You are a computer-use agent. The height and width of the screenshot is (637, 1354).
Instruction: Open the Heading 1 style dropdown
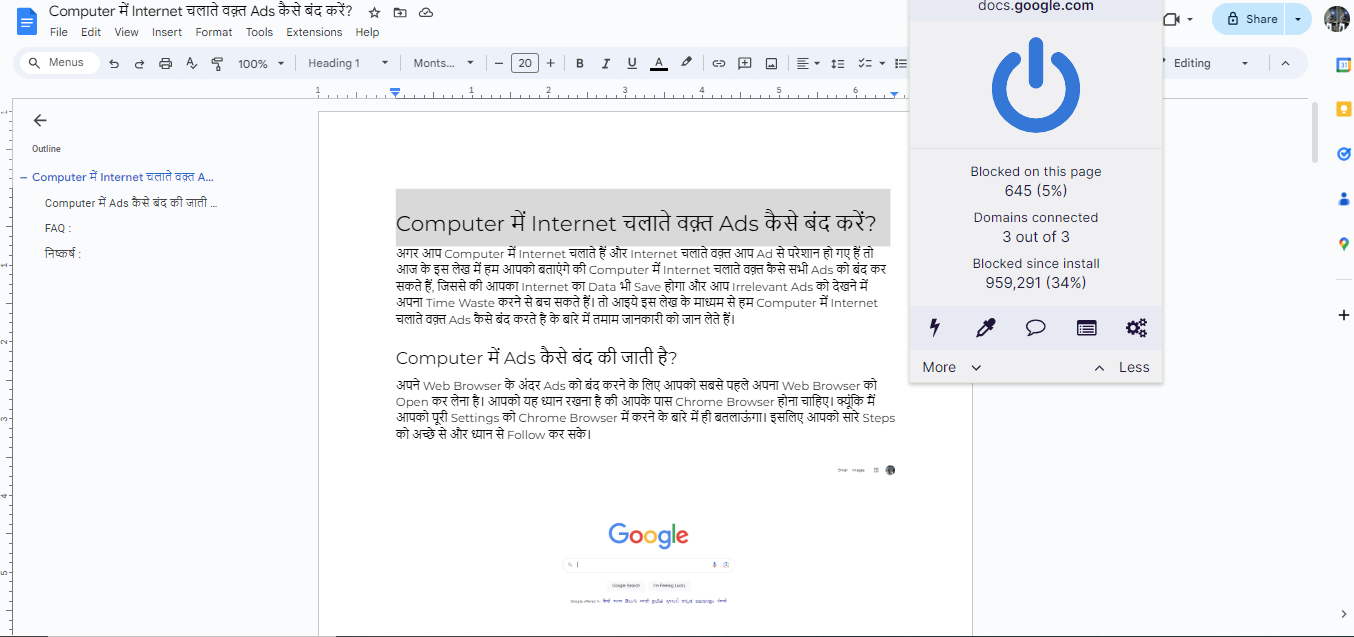347,63
